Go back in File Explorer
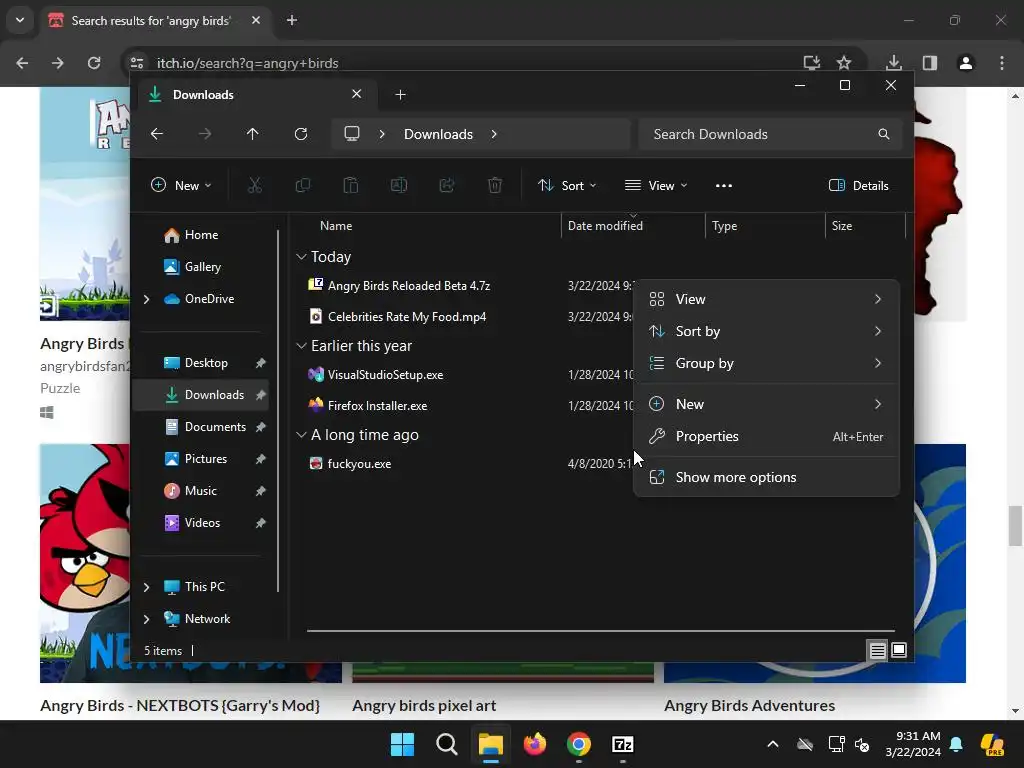This screenshot has width=1024, height=768. 157,134
